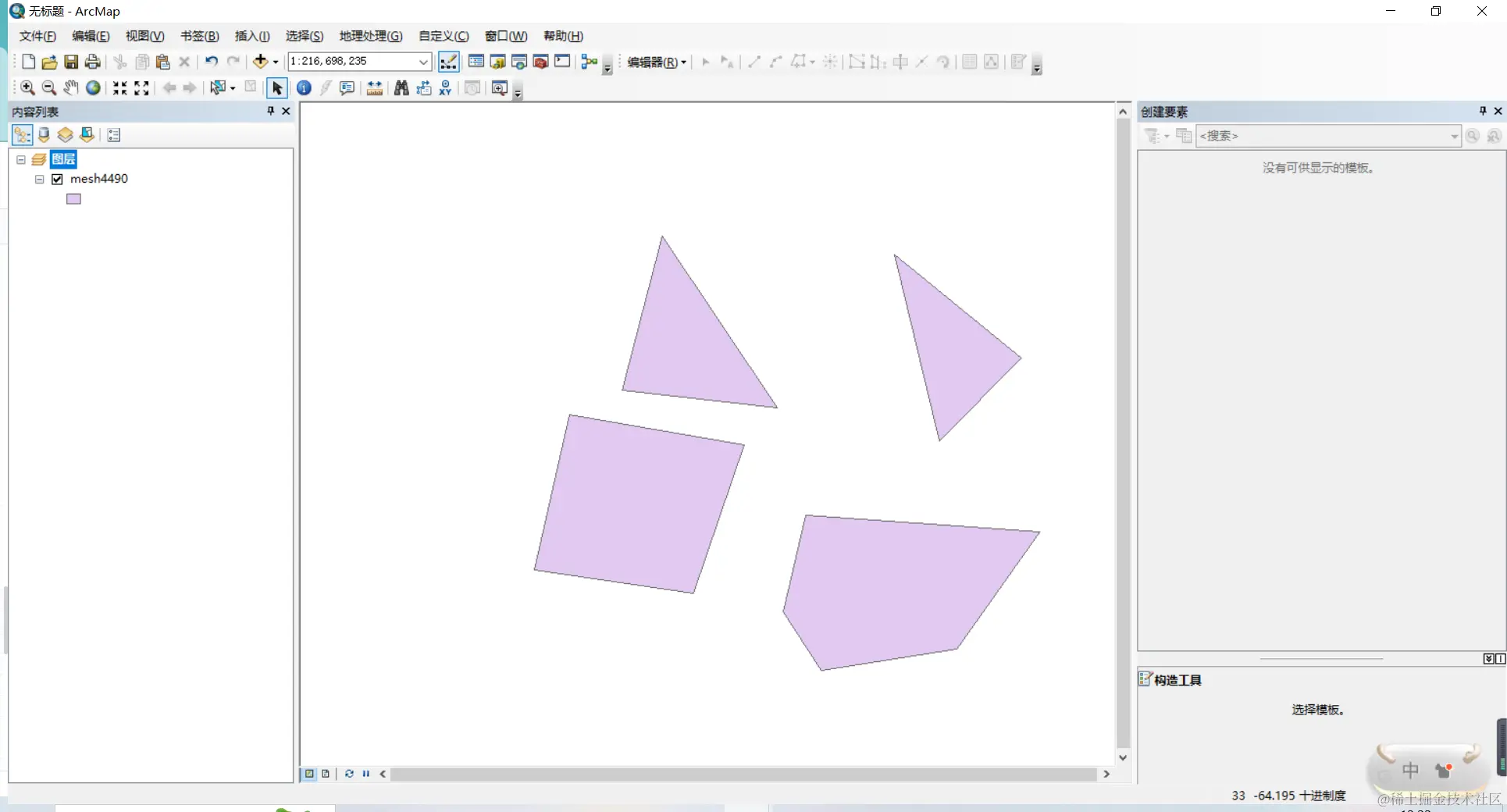Undo the last action
The height and width of the screenshot is (812, 1507).
click(211, 62)
